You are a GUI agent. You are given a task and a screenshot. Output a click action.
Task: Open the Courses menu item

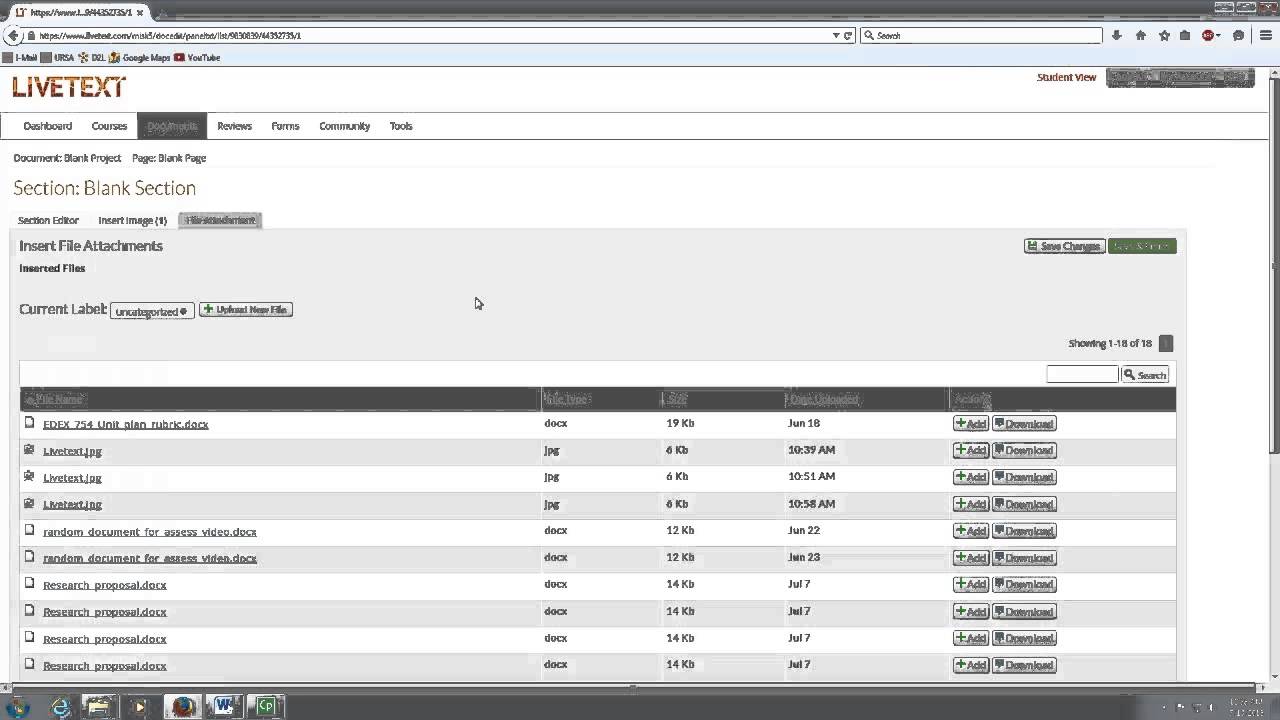point(109,126)
